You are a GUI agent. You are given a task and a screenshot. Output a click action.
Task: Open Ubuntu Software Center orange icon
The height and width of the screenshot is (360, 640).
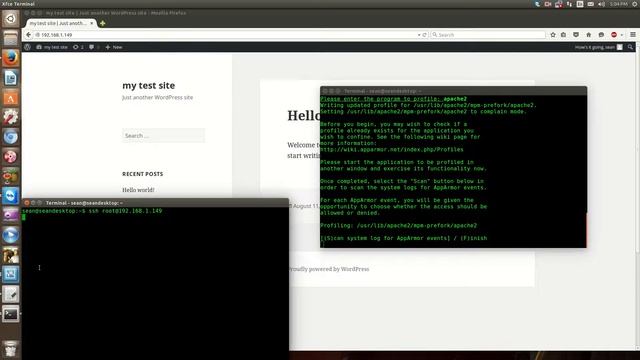click(11, 98)
